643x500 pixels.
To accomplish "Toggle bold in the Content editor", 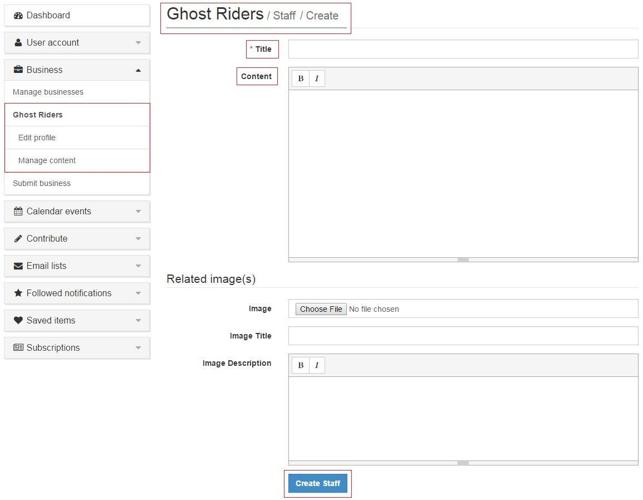I will coord(301,78).
